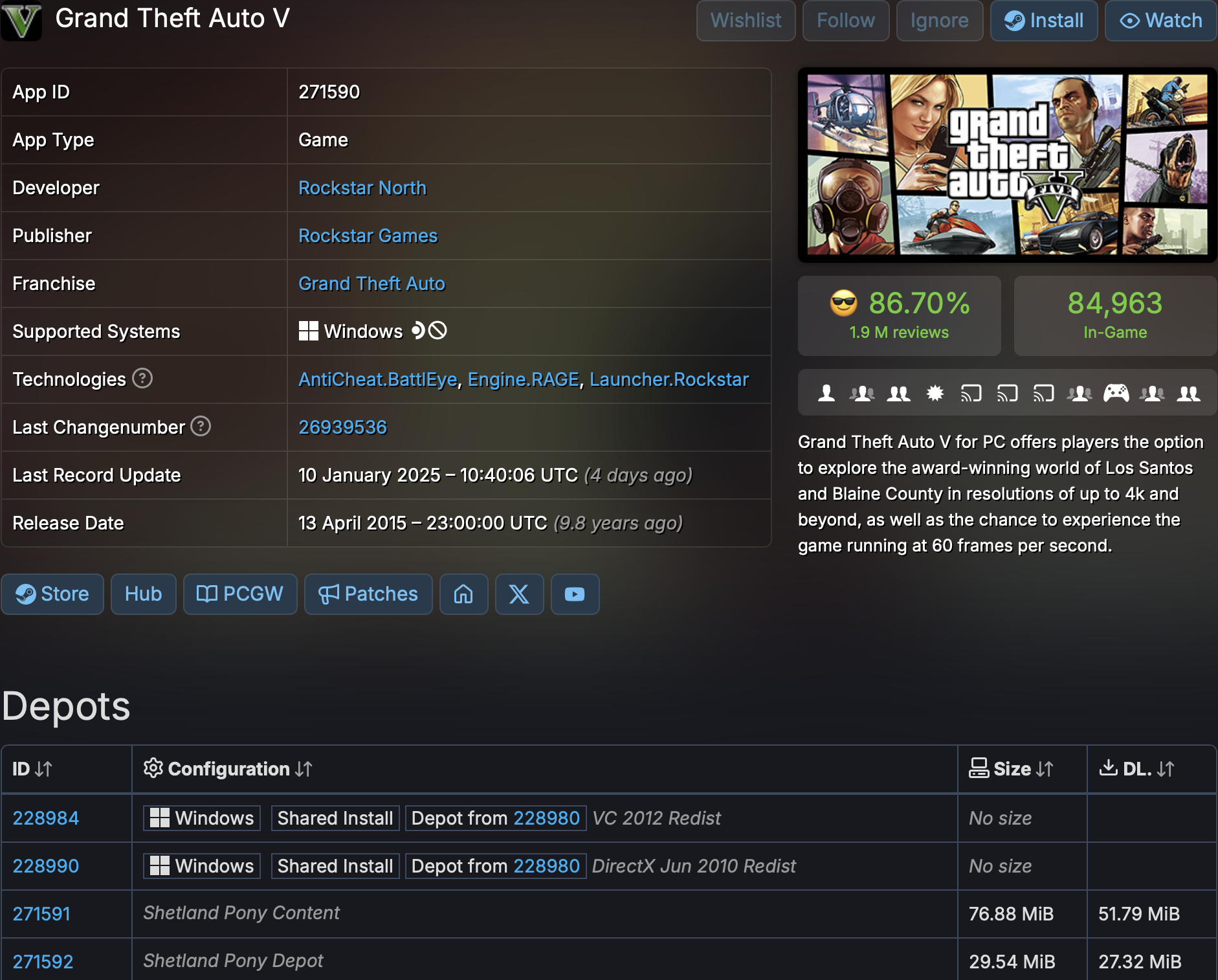Open the X (Twitter) profile link
Image resolution: width=1218 pixels, height=980 pixels.
(x=519, y=594)
